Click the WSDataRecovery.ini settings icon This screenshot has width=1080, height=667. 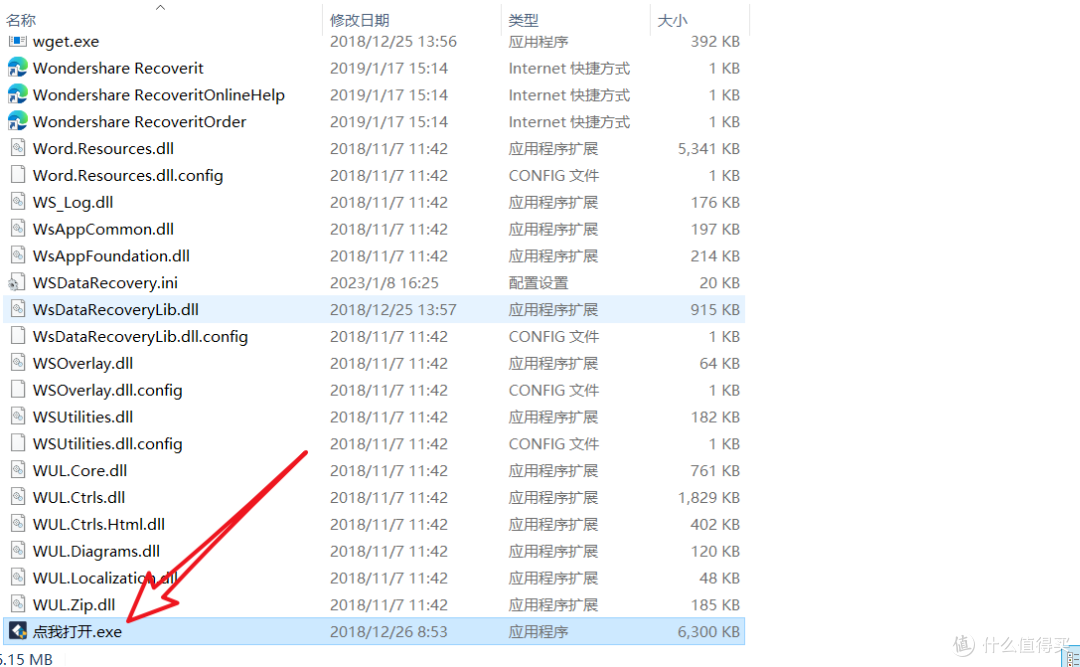pos(17,283)
